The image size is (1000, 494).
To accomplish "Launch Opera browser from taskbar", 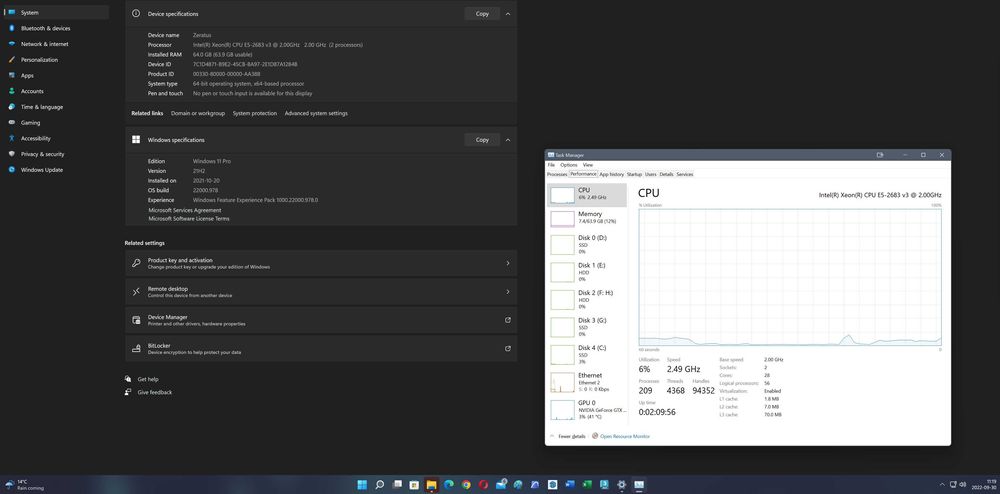I will click(483, 485).
